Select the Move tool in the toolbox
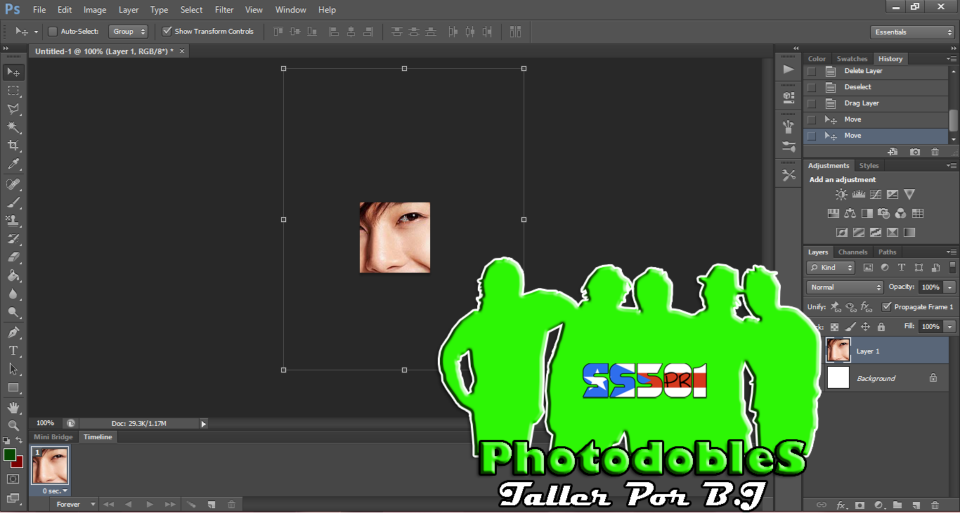Viewport: 960px width, 513px height. (13, 72)
